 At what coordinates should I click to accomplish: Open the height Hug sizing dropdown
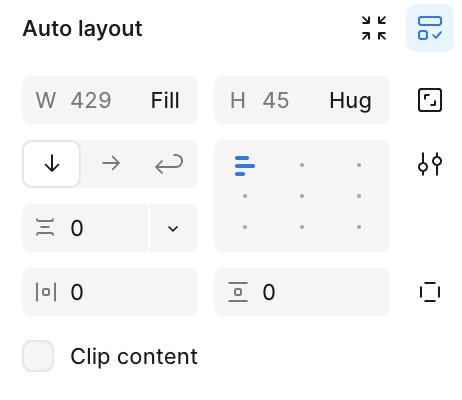point(350,100)
